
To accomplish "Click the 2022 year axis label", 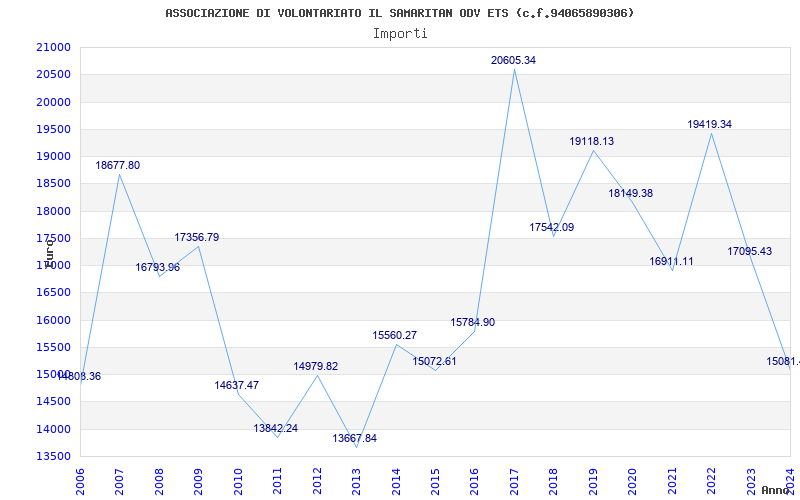I will 712,481.
